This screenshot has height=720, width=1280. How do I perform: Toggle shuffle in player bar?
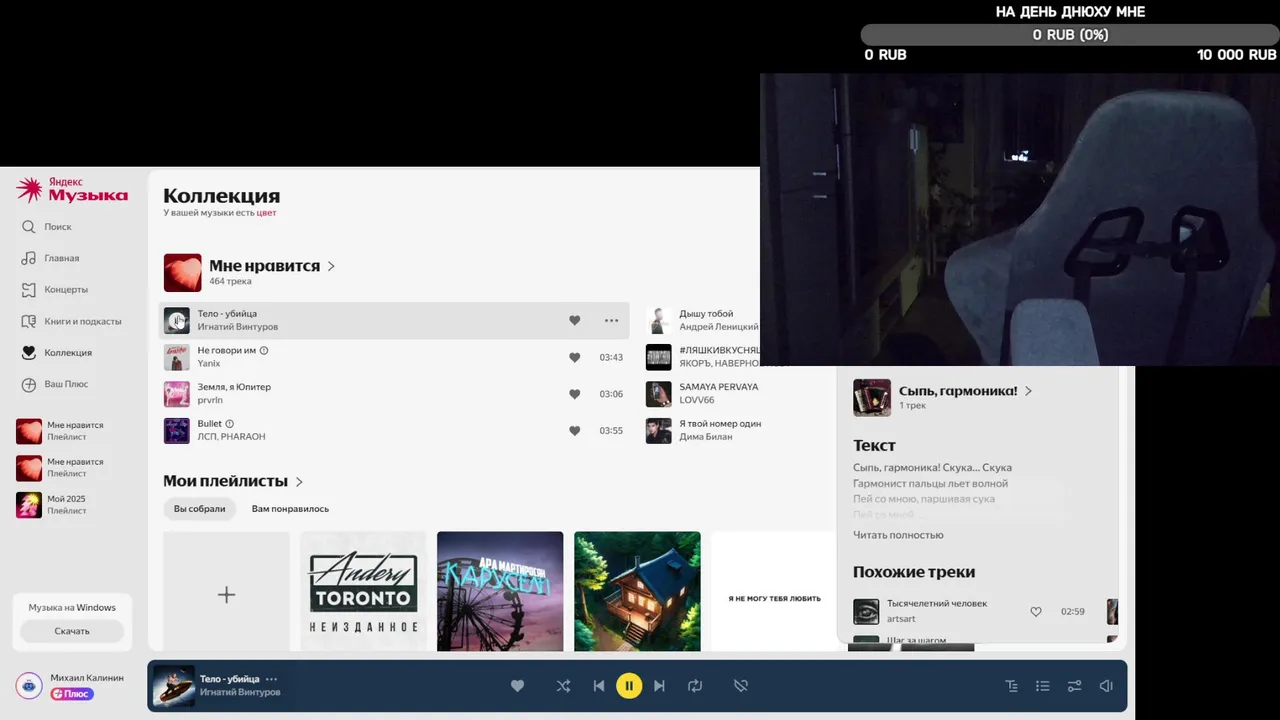pyautogui.click(x=563, y=686)
